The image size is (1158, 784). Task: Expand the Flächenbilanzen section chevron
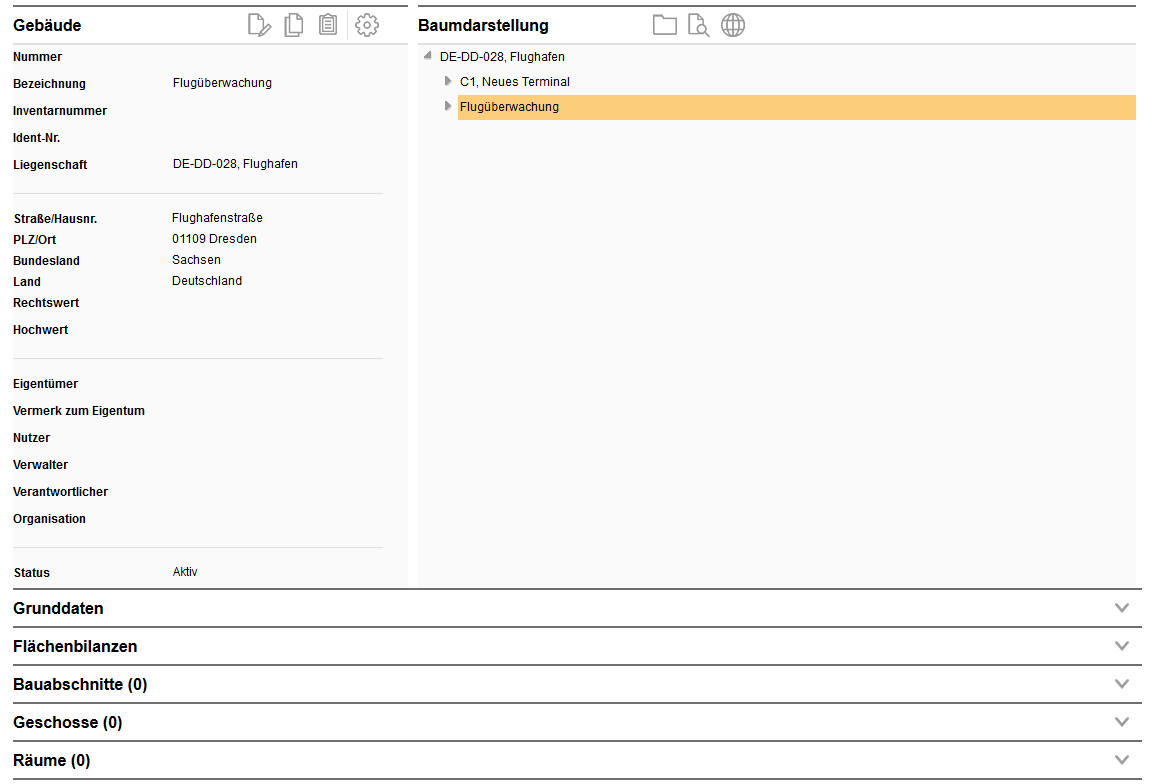(x=1121, y=646)
